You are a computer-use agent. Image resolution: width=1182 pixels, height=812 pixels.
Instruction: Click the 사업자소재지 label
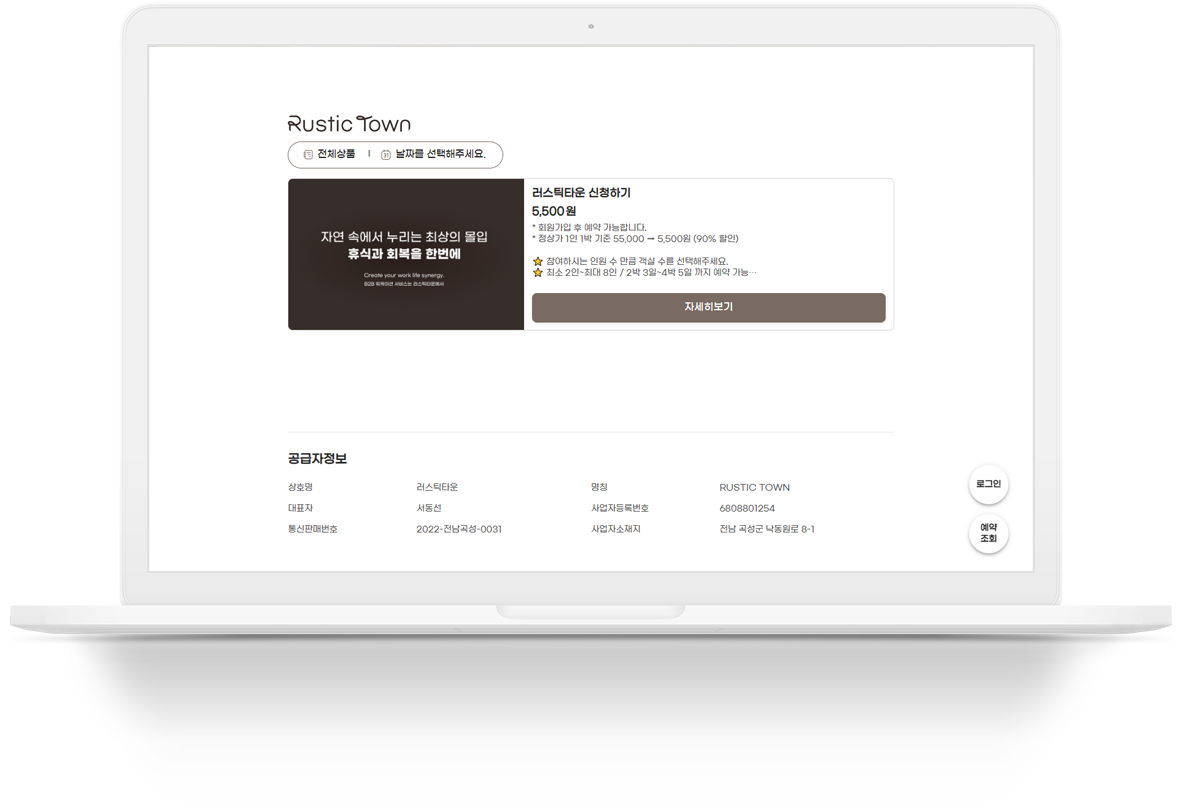click(616, 529)
